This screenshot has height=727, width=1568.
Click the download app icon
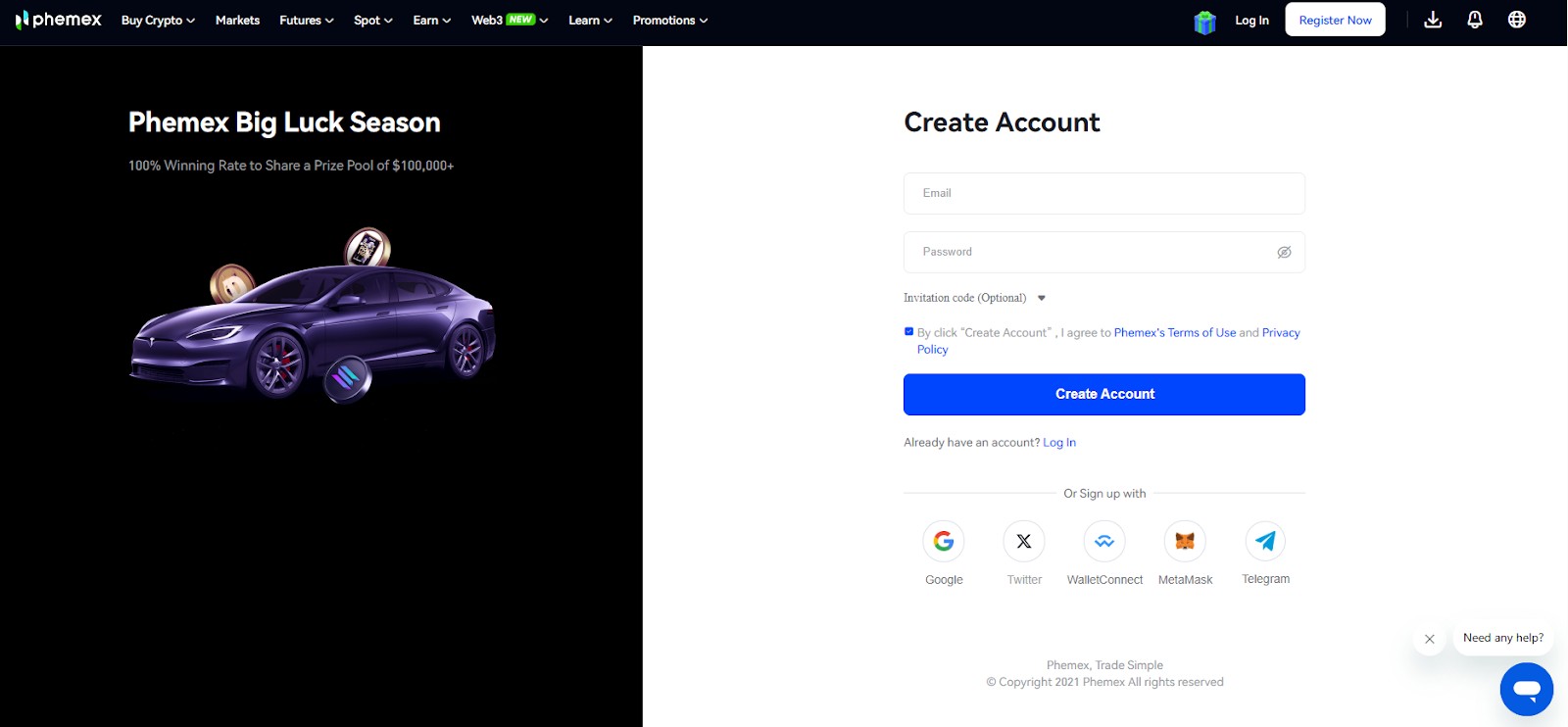coord(1433,20)
